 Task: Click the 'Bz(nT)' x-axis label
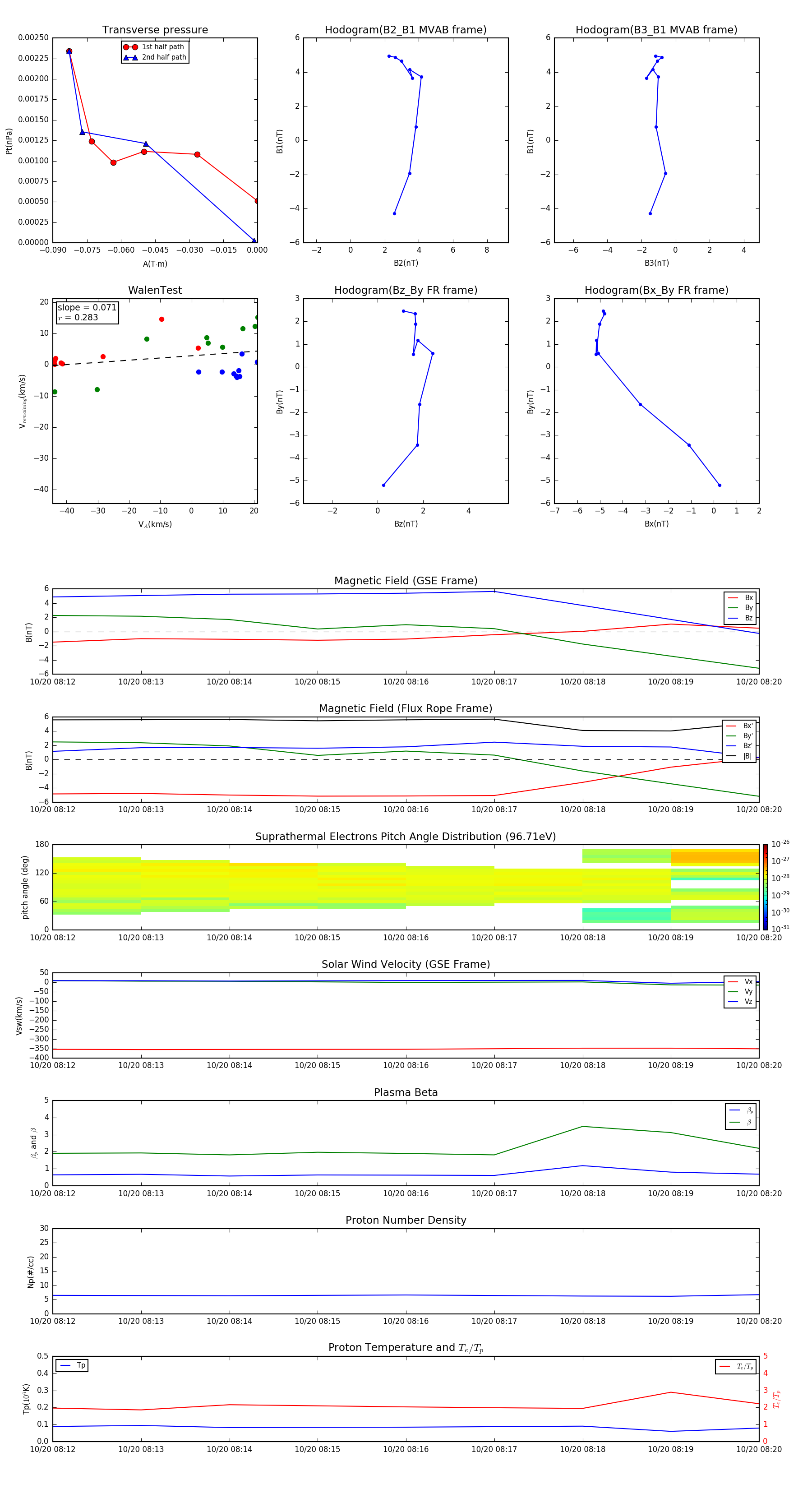click(406, 524)
